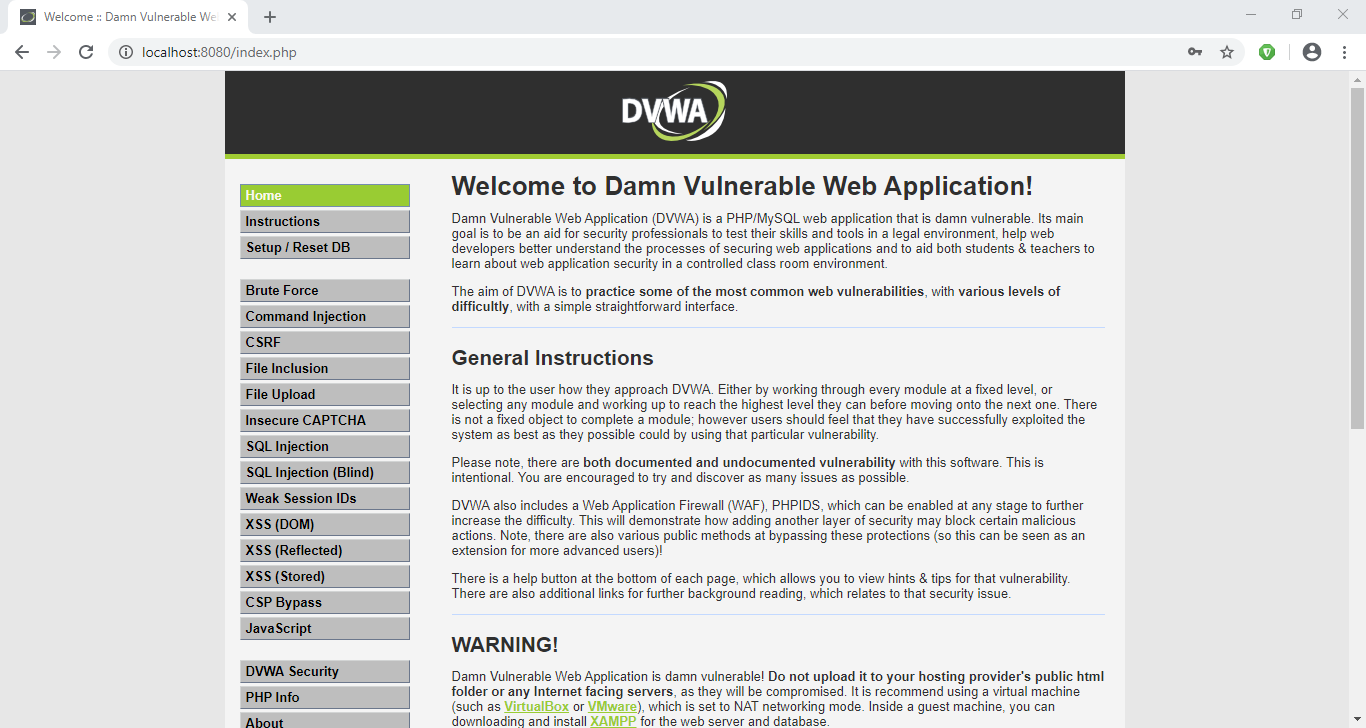Image resolution: width=1366 pixels, height=728 pixels.
Task: Restore down the Chrome window
Action: point(1297,15)
